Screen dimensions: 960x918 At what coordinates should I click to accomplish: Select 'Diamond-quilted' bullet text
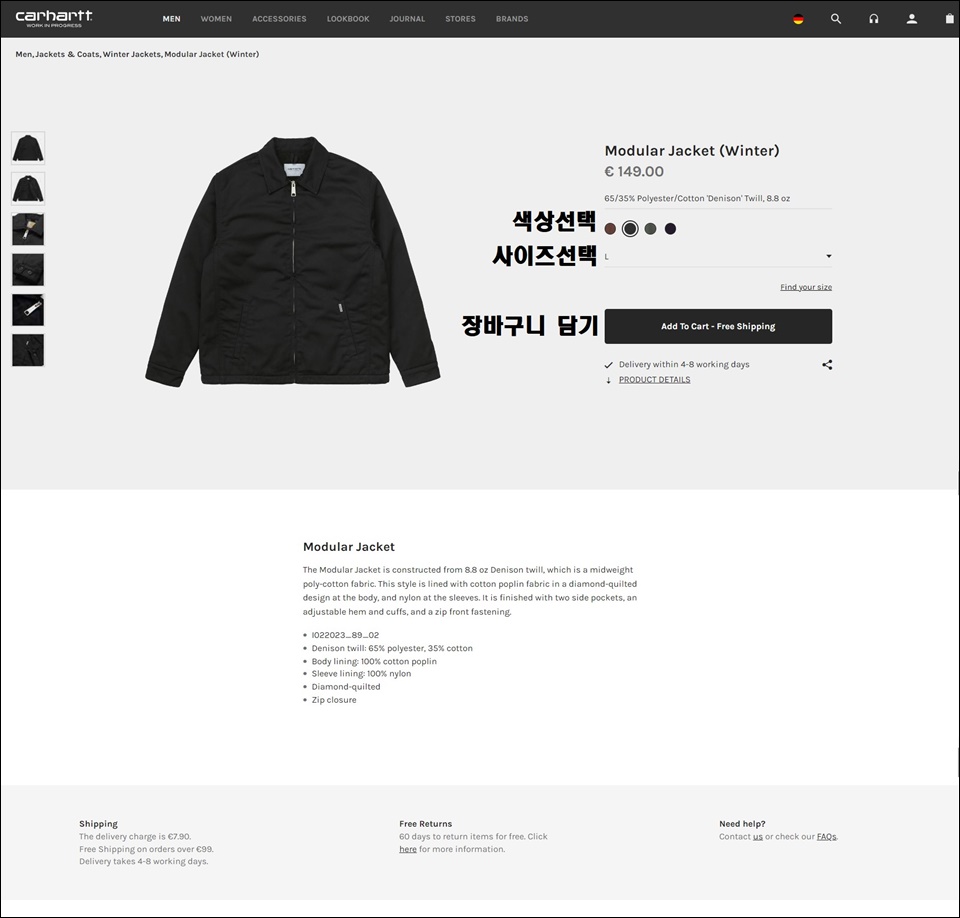point(346,687)
